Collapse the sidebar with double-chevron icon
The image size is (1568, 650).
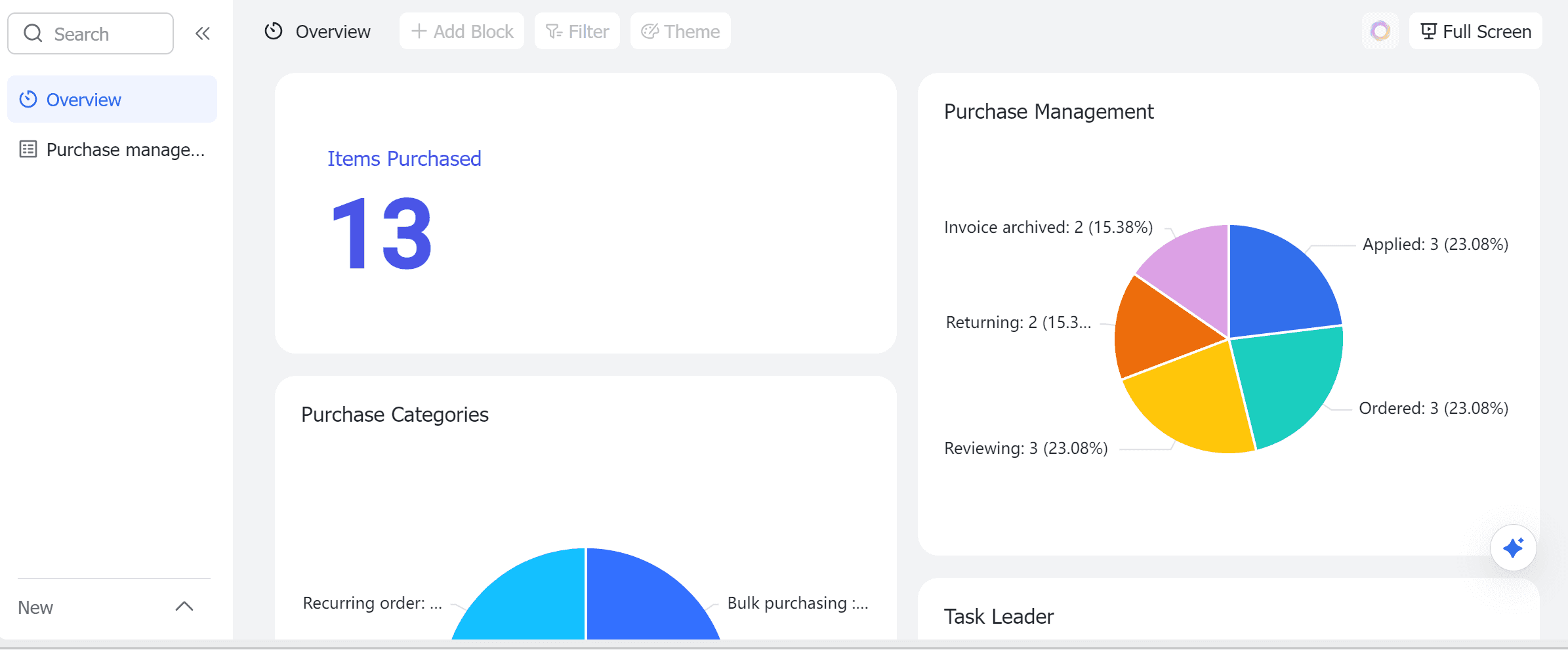pyautogui.click(x=203, y=33)
